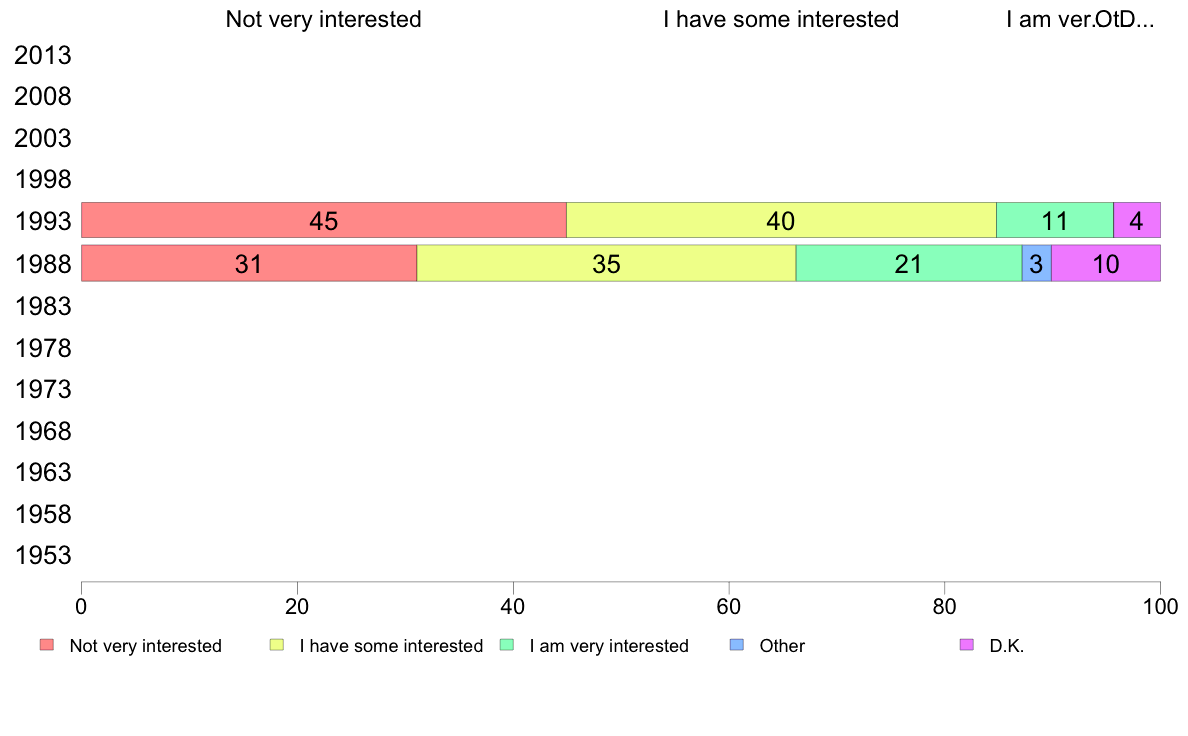Click the blue Other legend swatch

click(x=736, y=645)
